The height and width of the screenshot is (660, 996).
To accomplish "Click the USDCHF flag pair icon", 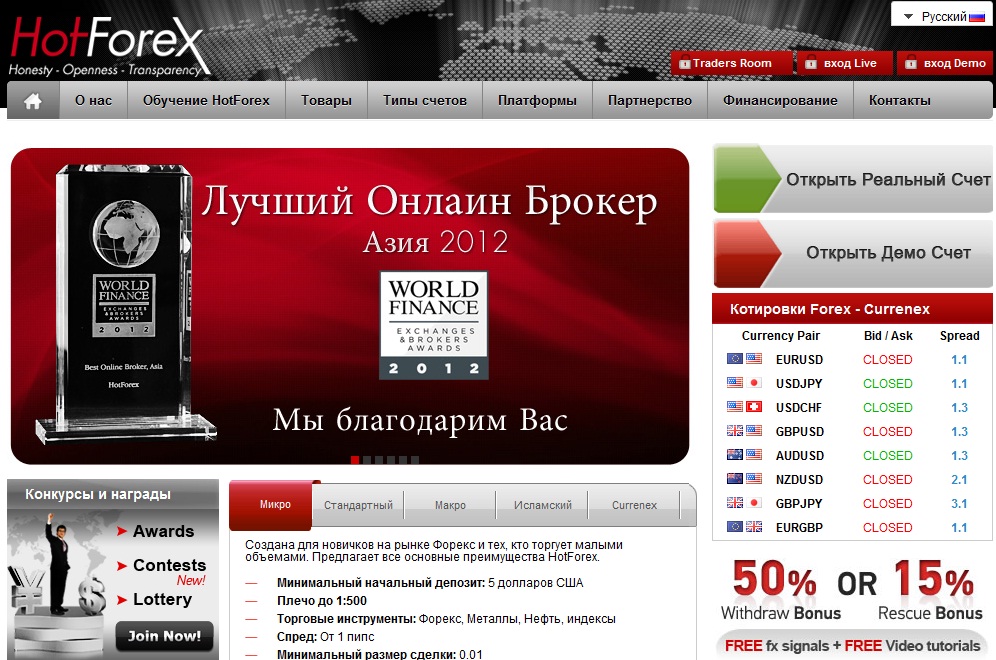I will 744,407.
